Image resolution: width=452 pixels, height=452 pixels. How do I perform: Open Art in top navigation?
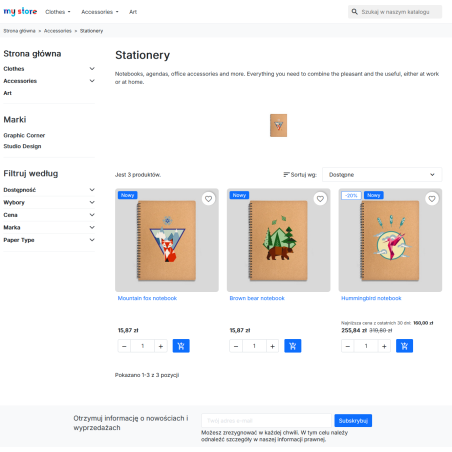(x=133, y=12)
